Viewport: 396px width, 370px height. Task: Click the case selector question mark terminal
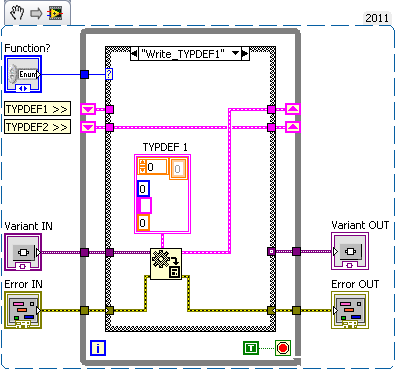coord(109,74)
